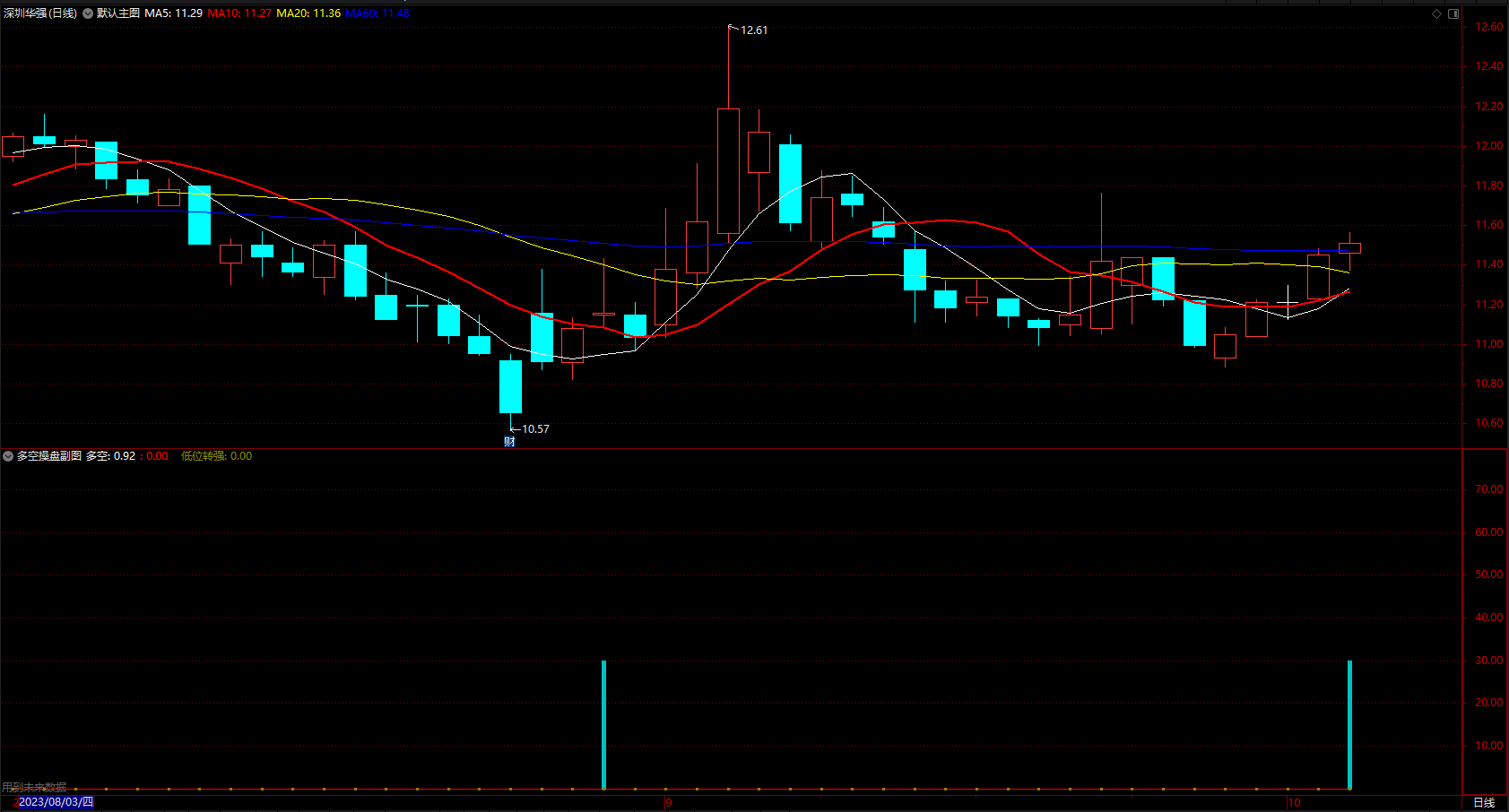This screenshot has width=1509, height=812.
Task: Open the 多空操盘副图 sub-chart dropdown arrow
Action: (8, 456)
